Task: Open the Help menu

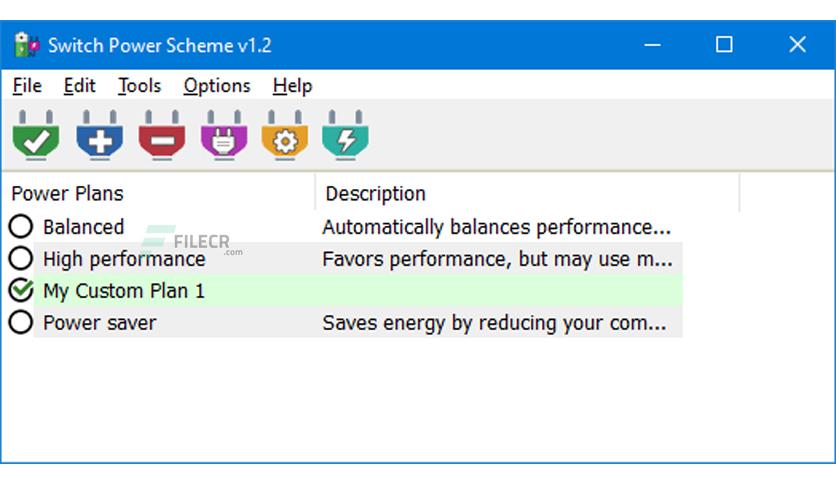Action: [292, 86]
